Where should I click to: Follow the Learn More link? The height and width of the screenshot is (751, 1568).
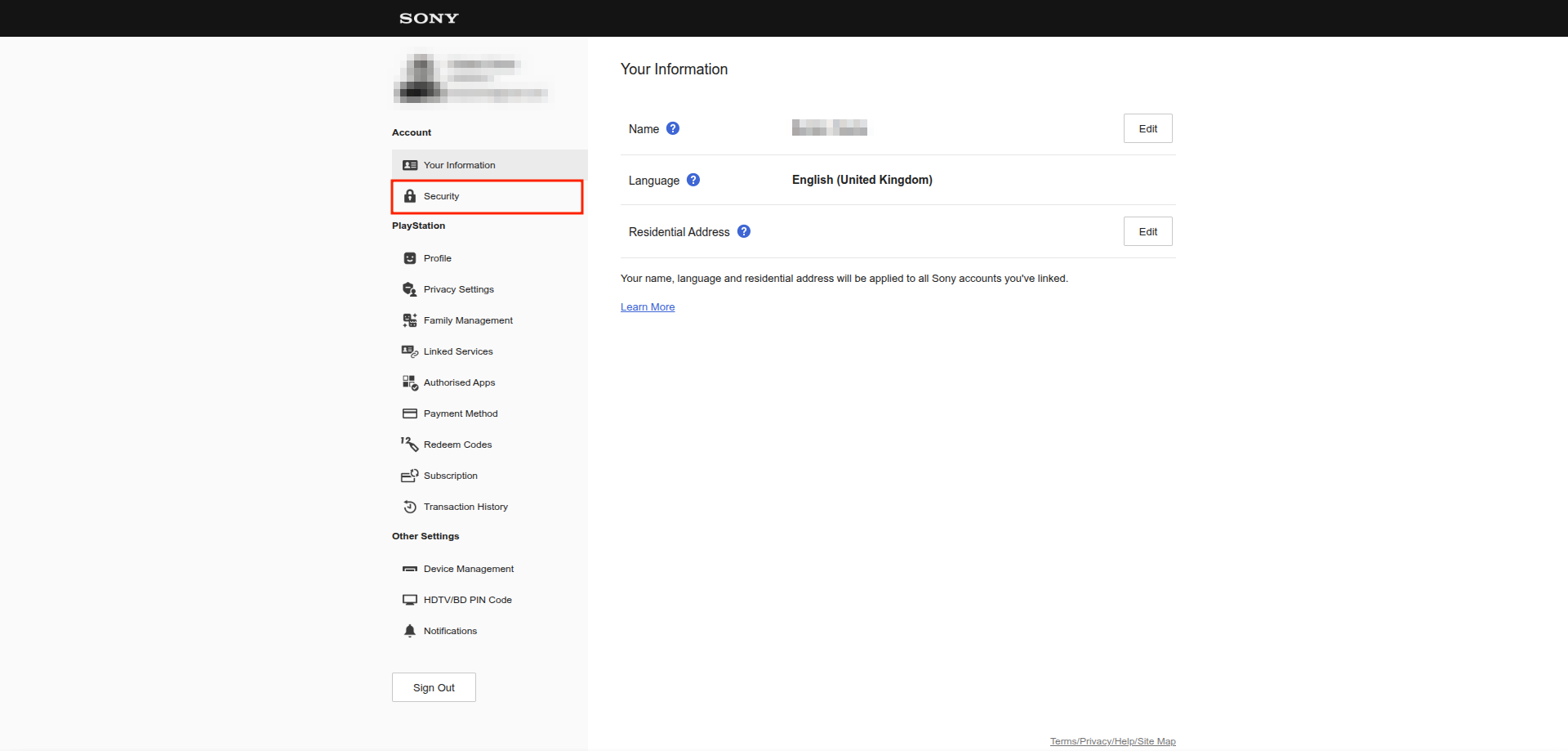pos(648,307)
